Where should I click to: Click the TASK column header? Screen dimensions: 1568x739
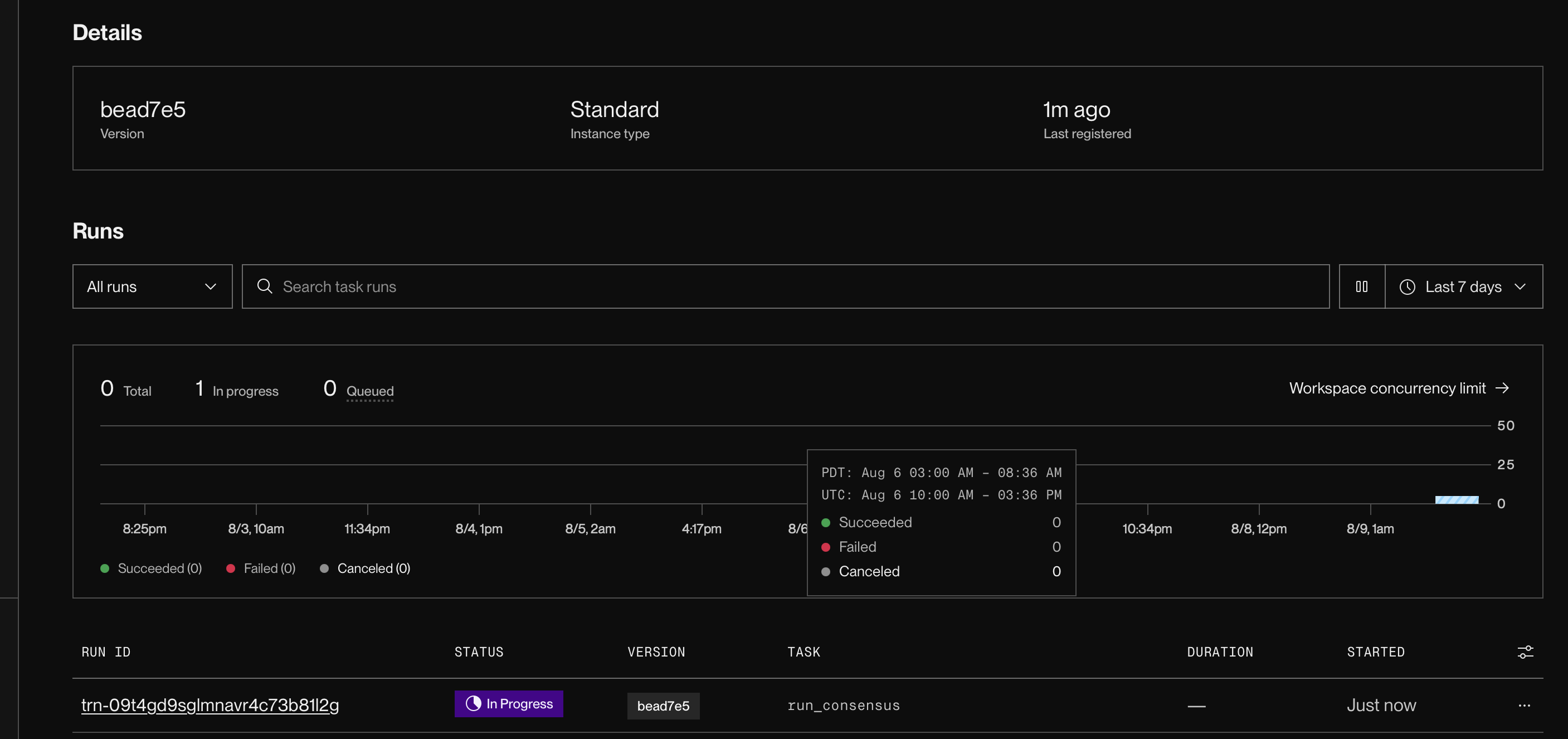point(804,652)
